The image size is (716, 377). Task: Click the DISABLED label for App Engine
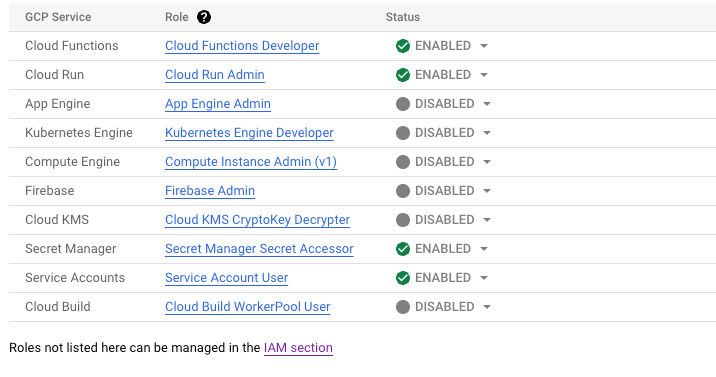click(x=445, y=104)
